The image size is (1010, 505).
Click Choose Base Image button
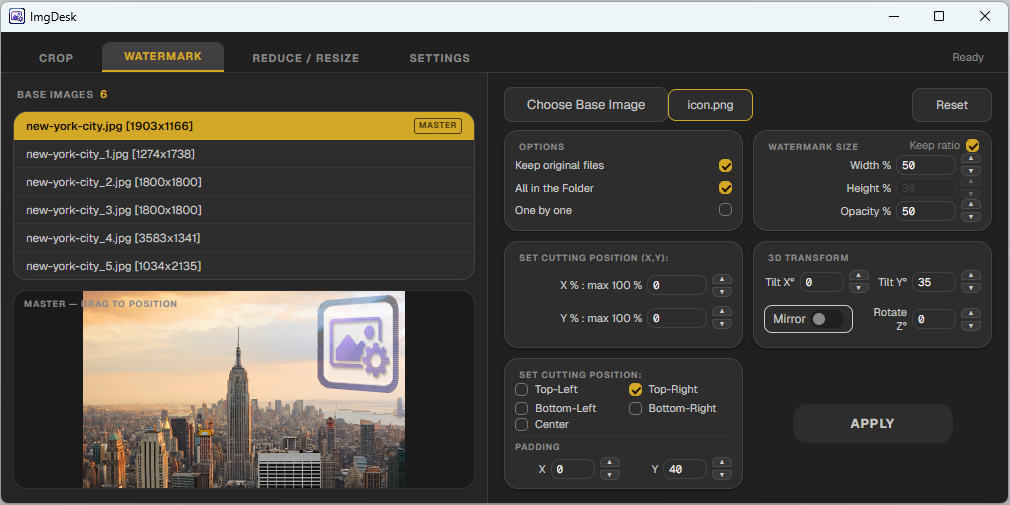pyautogui.click(x=586, y=105)
